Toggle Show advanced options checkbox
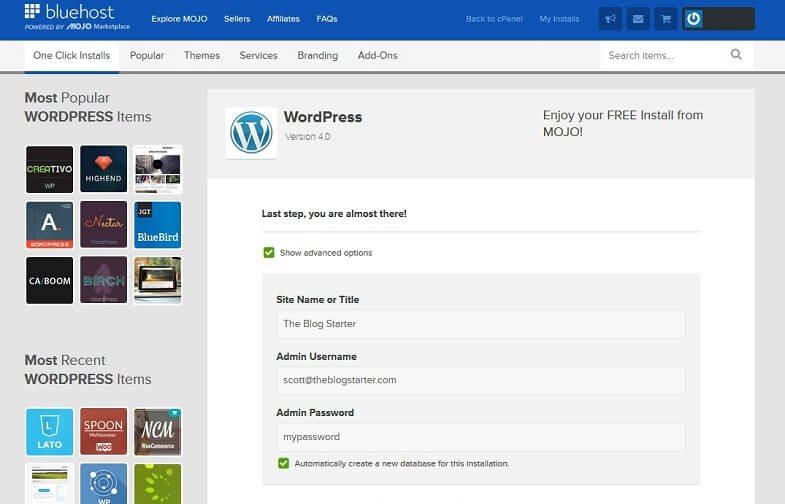Viewport: 785px width, 504px height. coord(269,252)
